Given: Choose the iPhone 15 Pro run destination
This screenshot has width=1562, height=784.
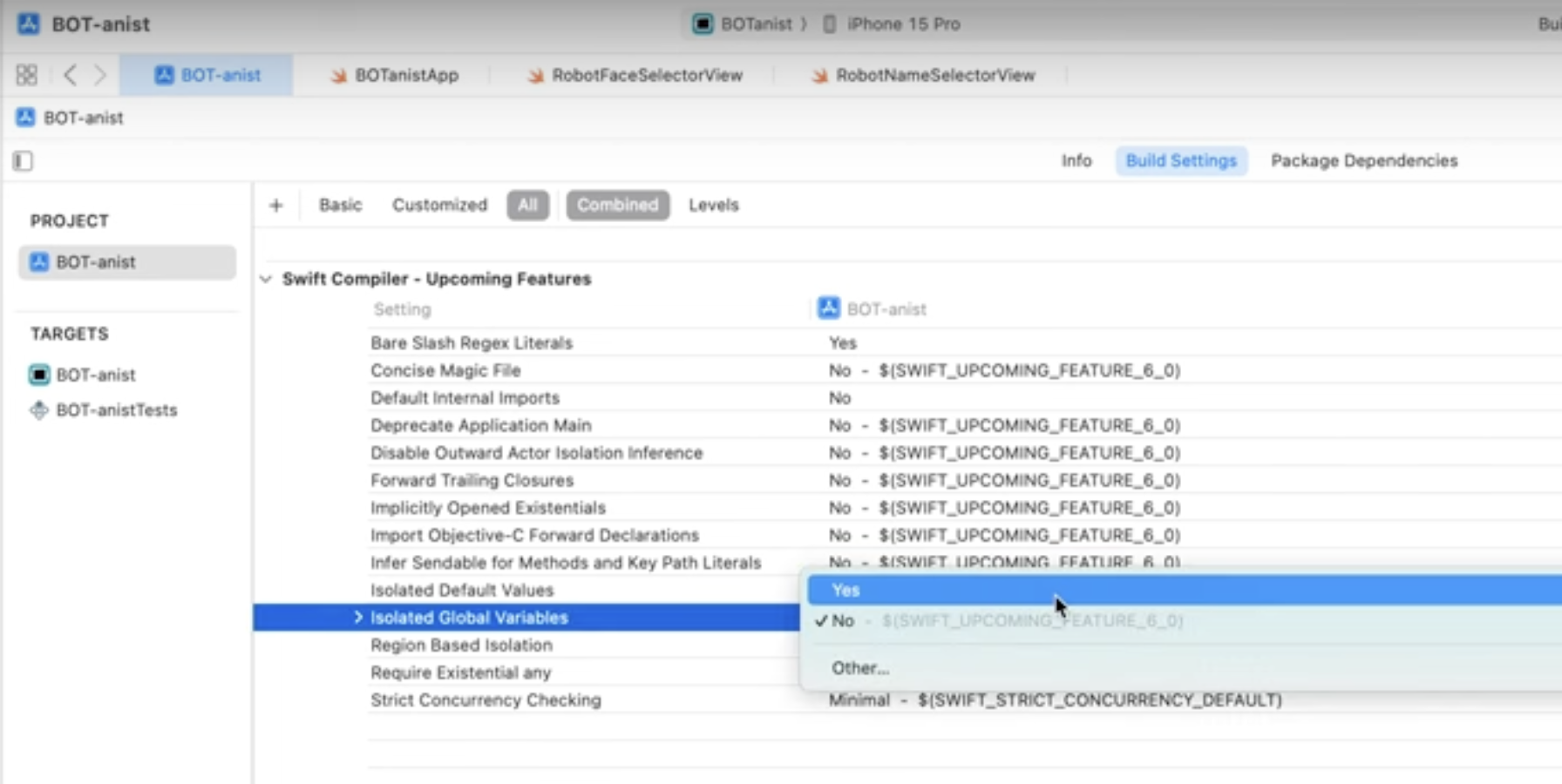Looking at the screenshot, I should pyautogui.click(x=892, y=24).
